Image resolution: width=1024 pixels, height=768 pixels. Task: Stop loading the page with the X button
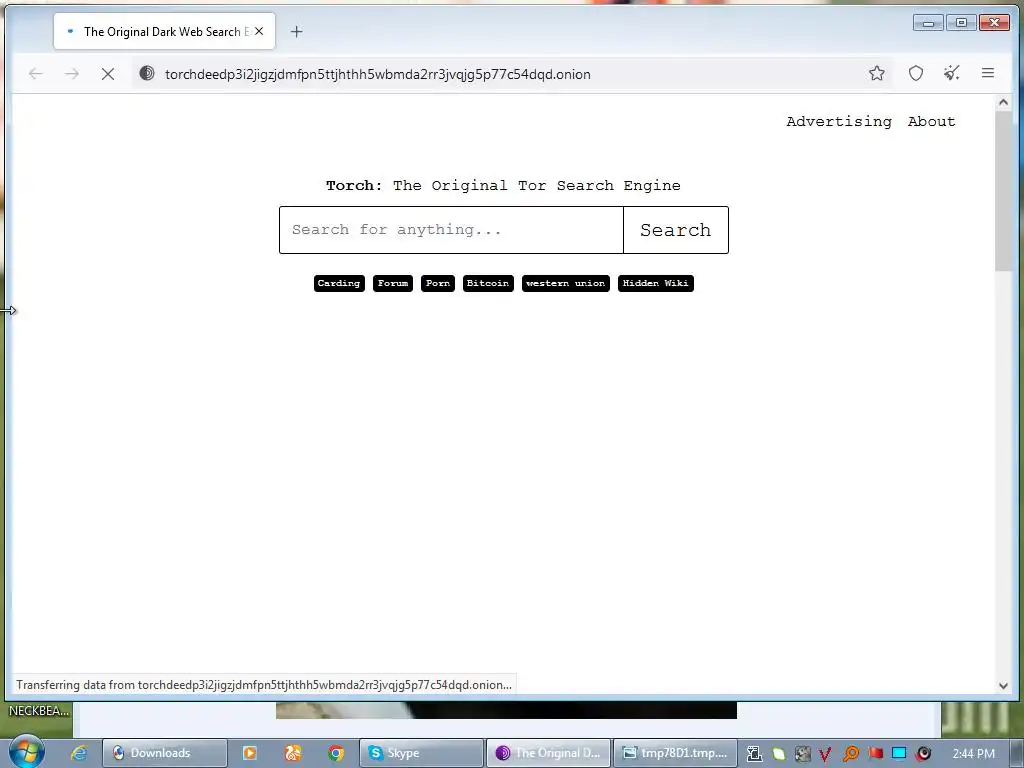(108, 74)
